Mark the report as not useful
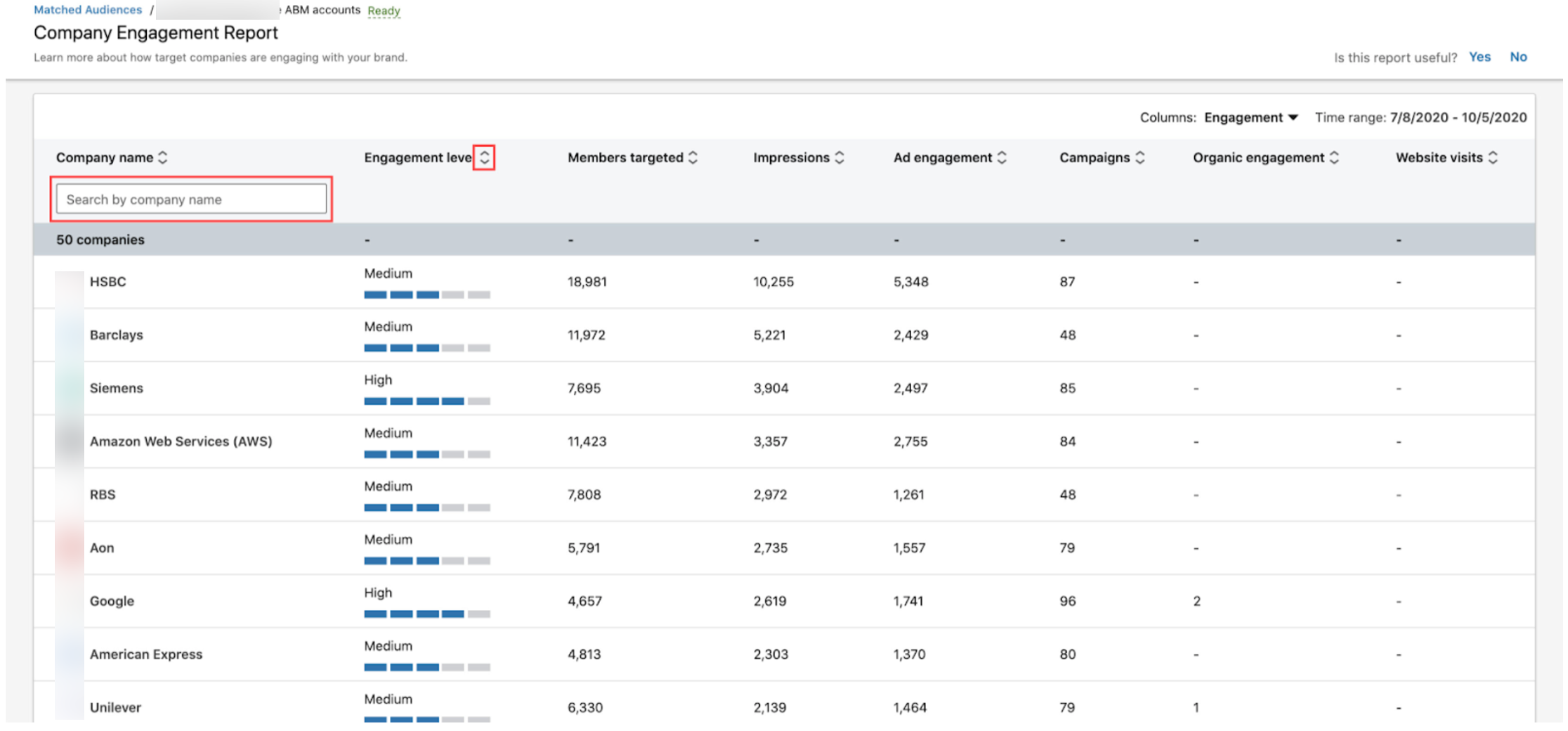The width and height of the screenshot is (1568, 731). click(x=1518, y=57)
